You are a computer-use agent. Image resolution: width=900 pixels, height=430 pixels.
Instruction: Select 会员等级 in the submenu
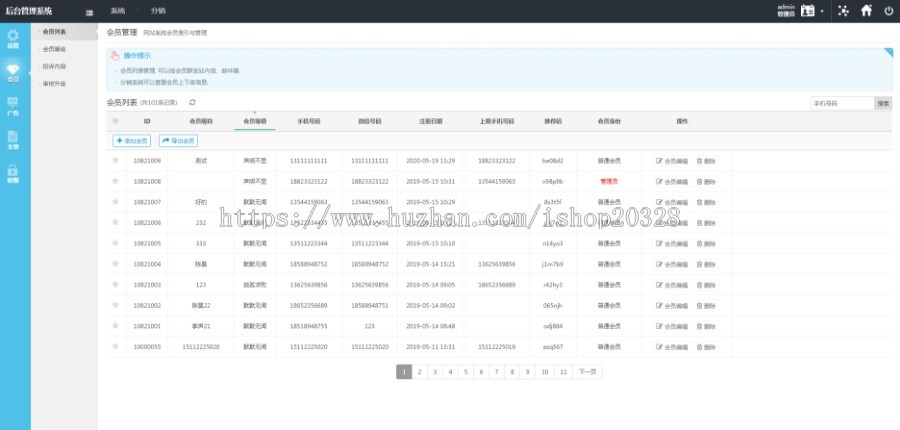[x=54, y=49]
